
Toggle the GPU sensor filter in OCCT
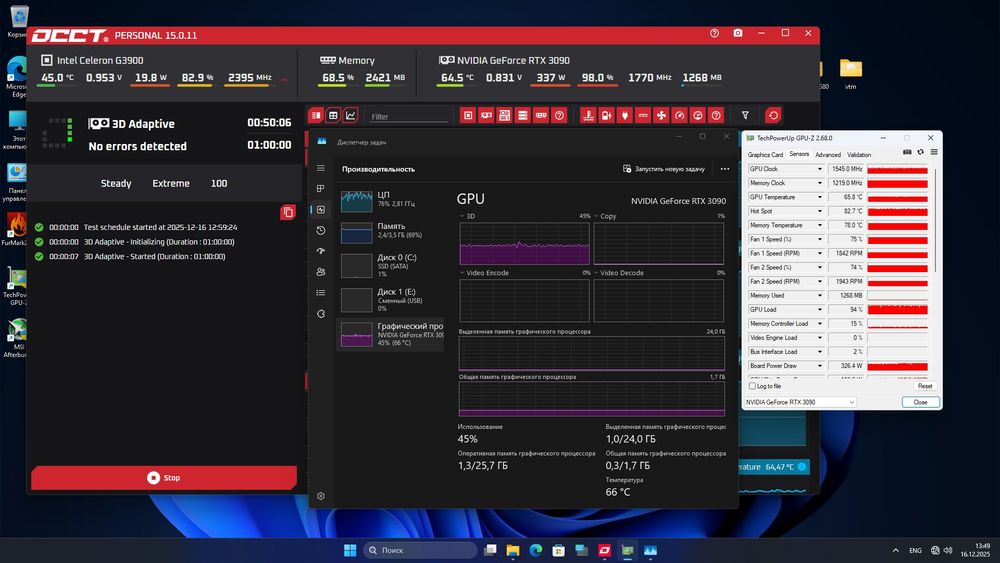486,115
